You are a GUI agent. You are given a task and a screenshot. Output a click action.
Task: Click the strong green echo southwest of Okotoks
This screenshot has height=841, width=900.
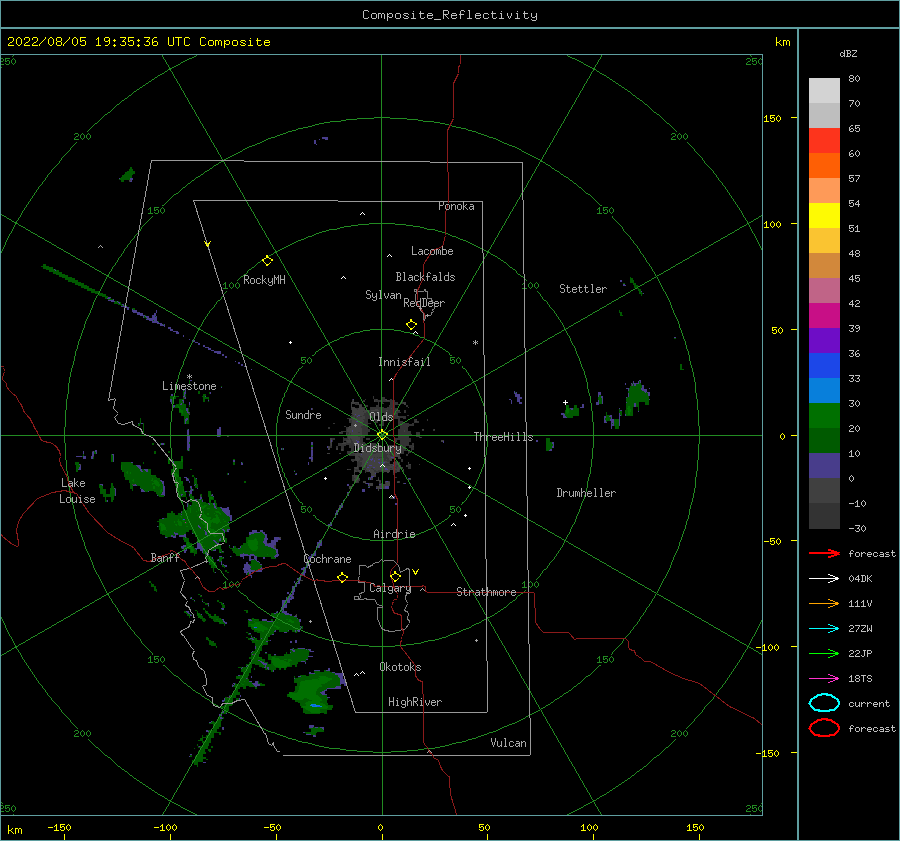[x=315, y=693]
